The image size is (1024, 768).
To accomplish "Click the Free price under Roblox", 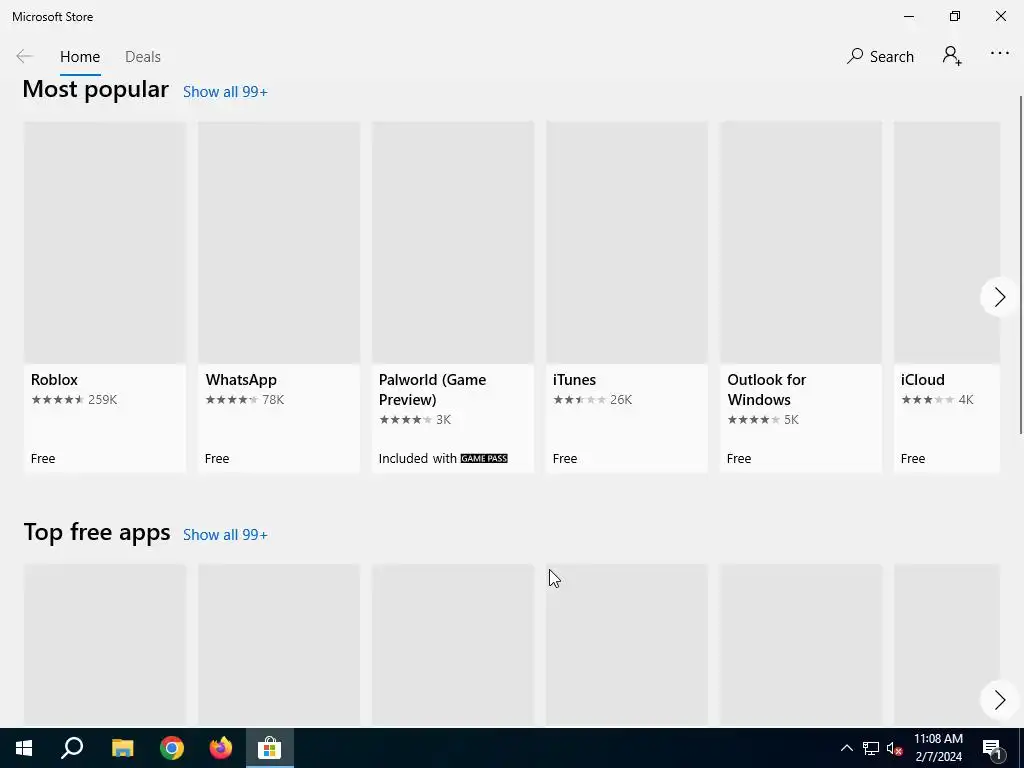I will coord(43,458).
